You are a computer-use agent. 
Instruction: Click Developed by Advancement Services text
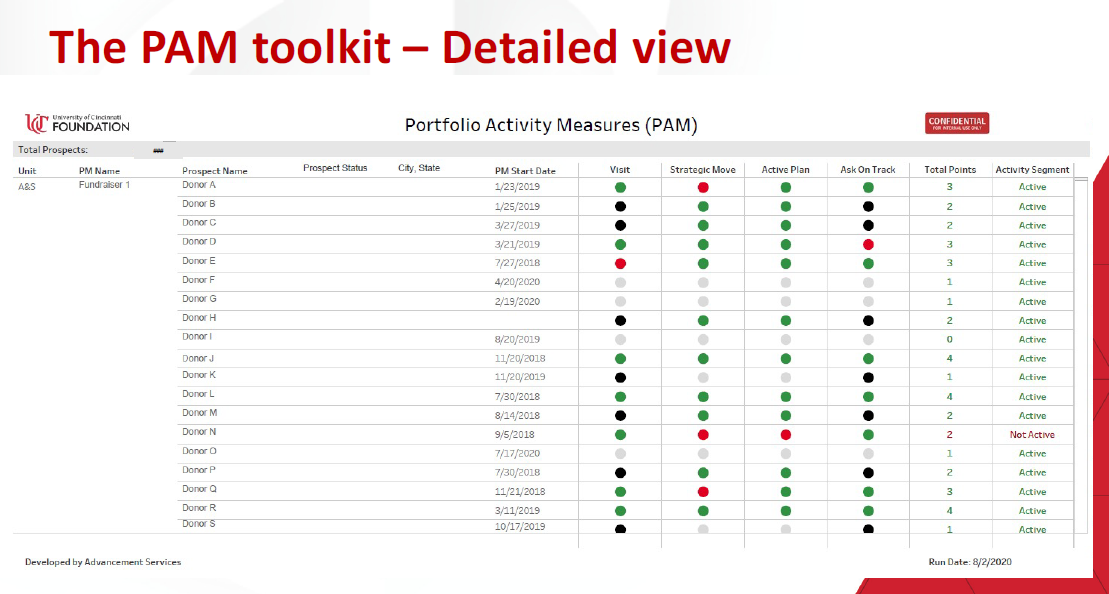click(x=103, y=562)
